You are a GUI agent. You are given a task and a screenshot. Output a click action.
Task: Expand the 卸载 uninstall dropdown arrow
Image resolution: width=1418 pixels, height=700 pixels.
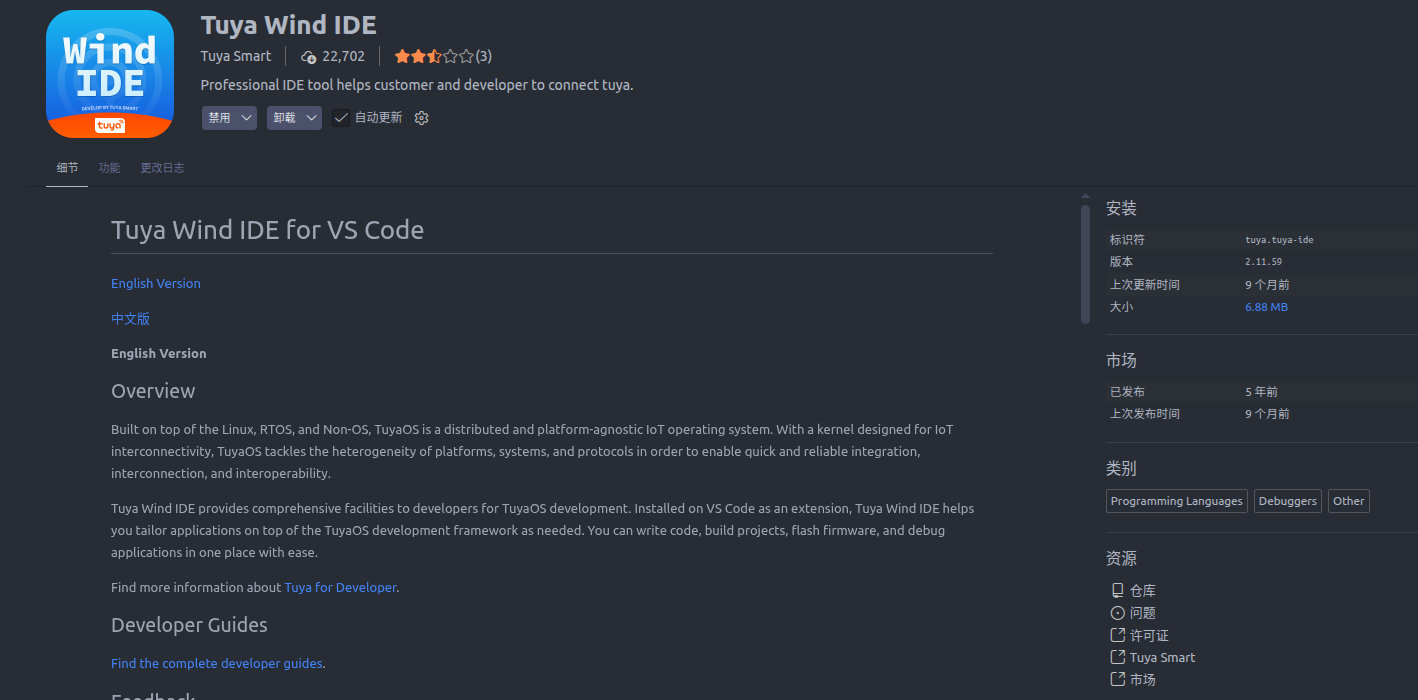tap(312, 118)
